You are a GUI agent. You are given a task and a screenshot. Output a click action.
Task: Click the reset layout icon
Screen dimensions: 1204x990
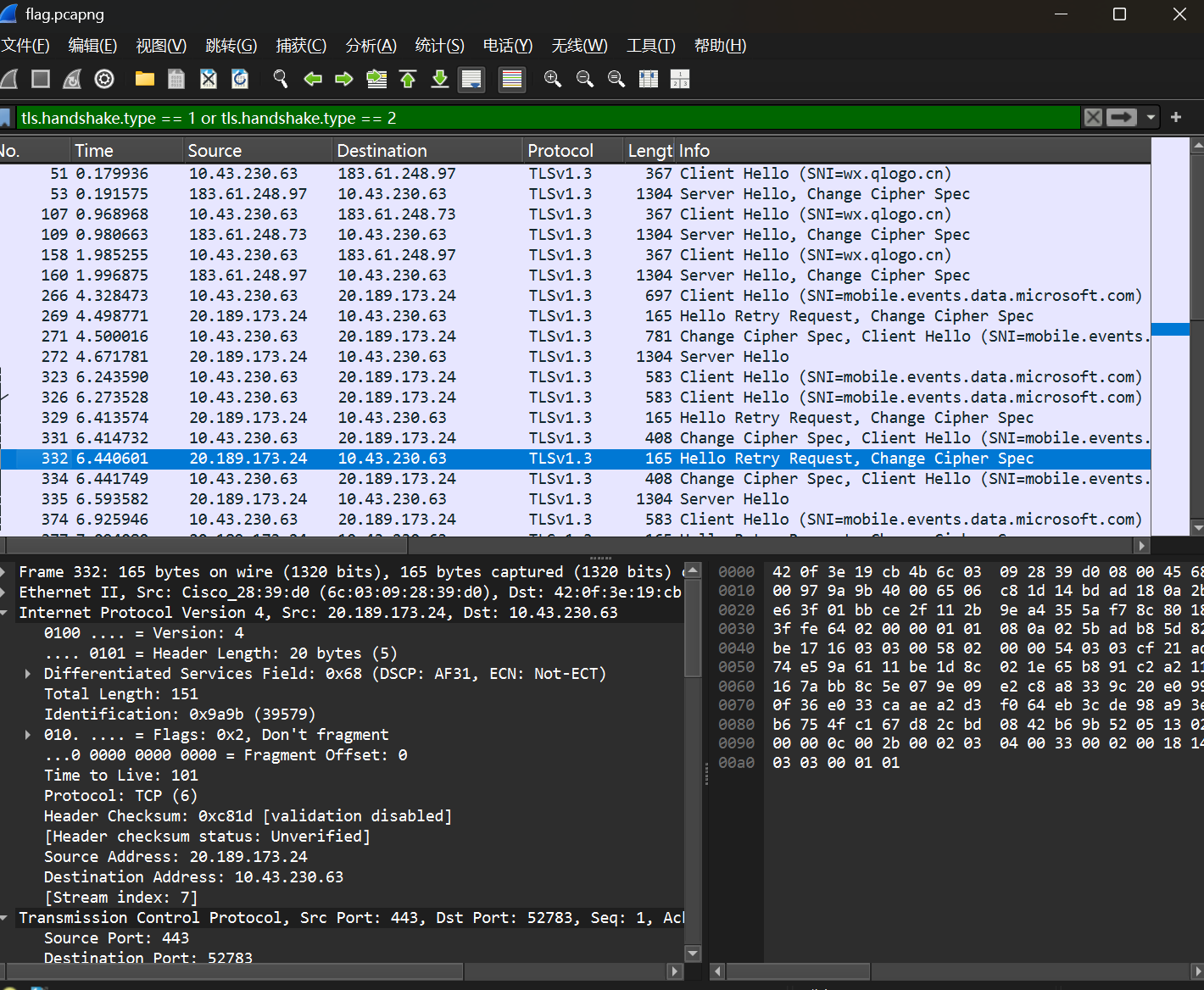[680, 79]
